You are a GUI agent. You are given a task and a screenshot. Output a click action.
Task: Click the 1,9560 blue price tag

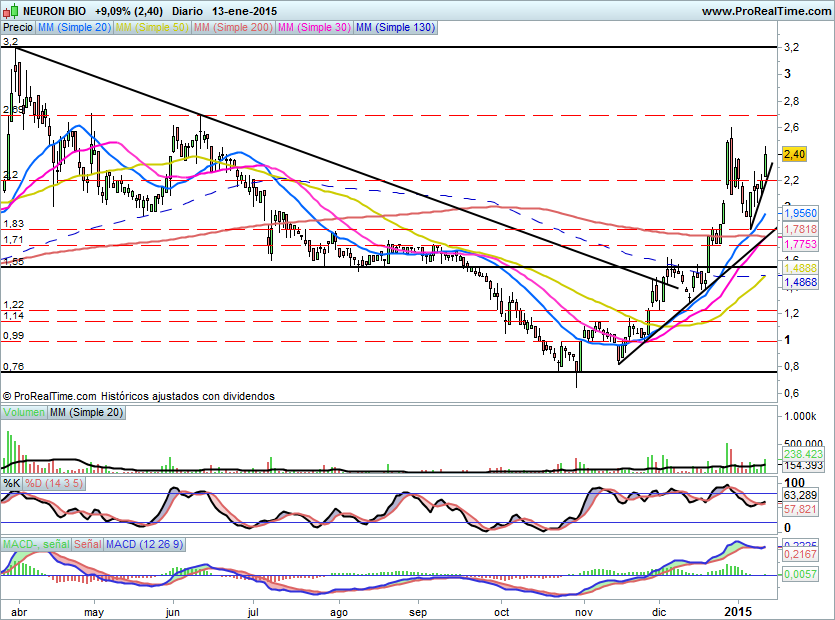tap(800, 214)
